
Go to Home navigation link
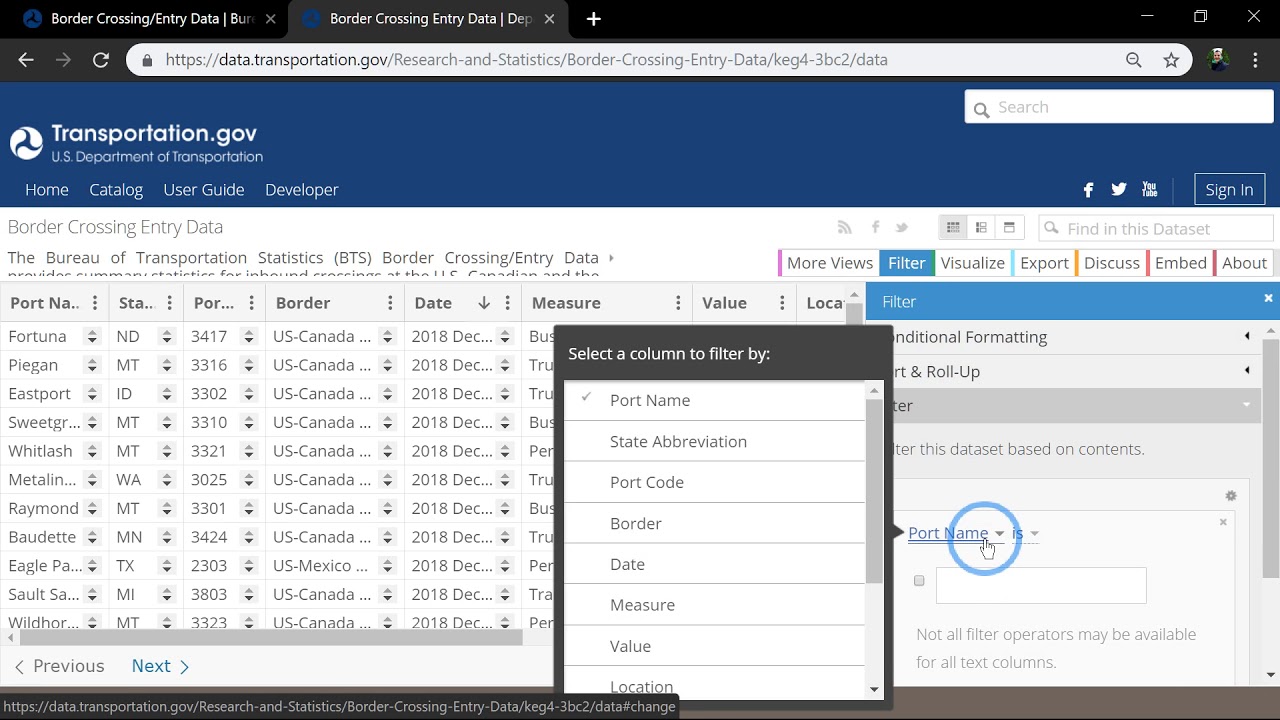(x=47, y=189)
